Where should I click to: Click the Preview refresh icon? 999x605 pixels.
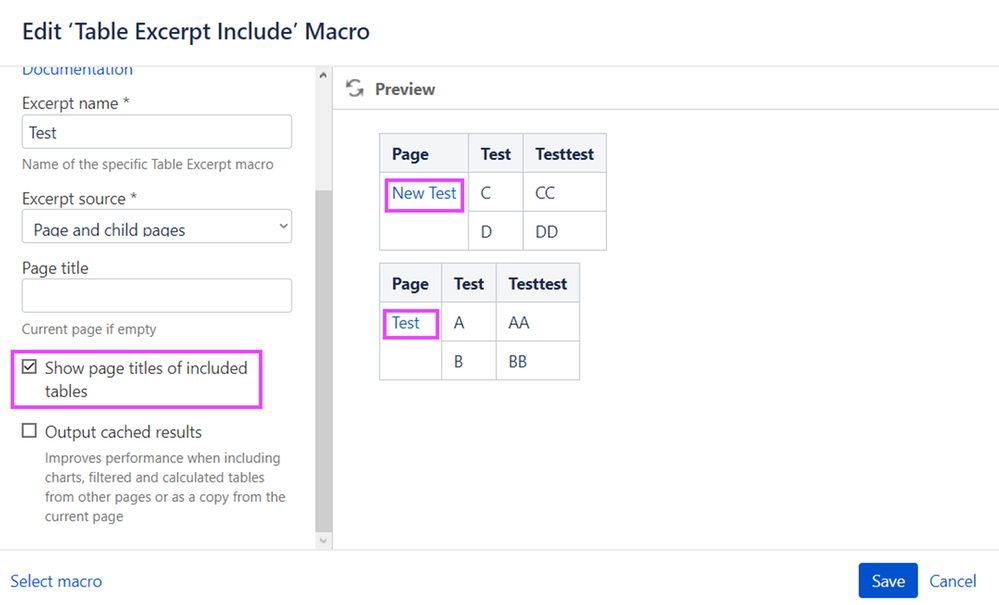click(355, 88)
